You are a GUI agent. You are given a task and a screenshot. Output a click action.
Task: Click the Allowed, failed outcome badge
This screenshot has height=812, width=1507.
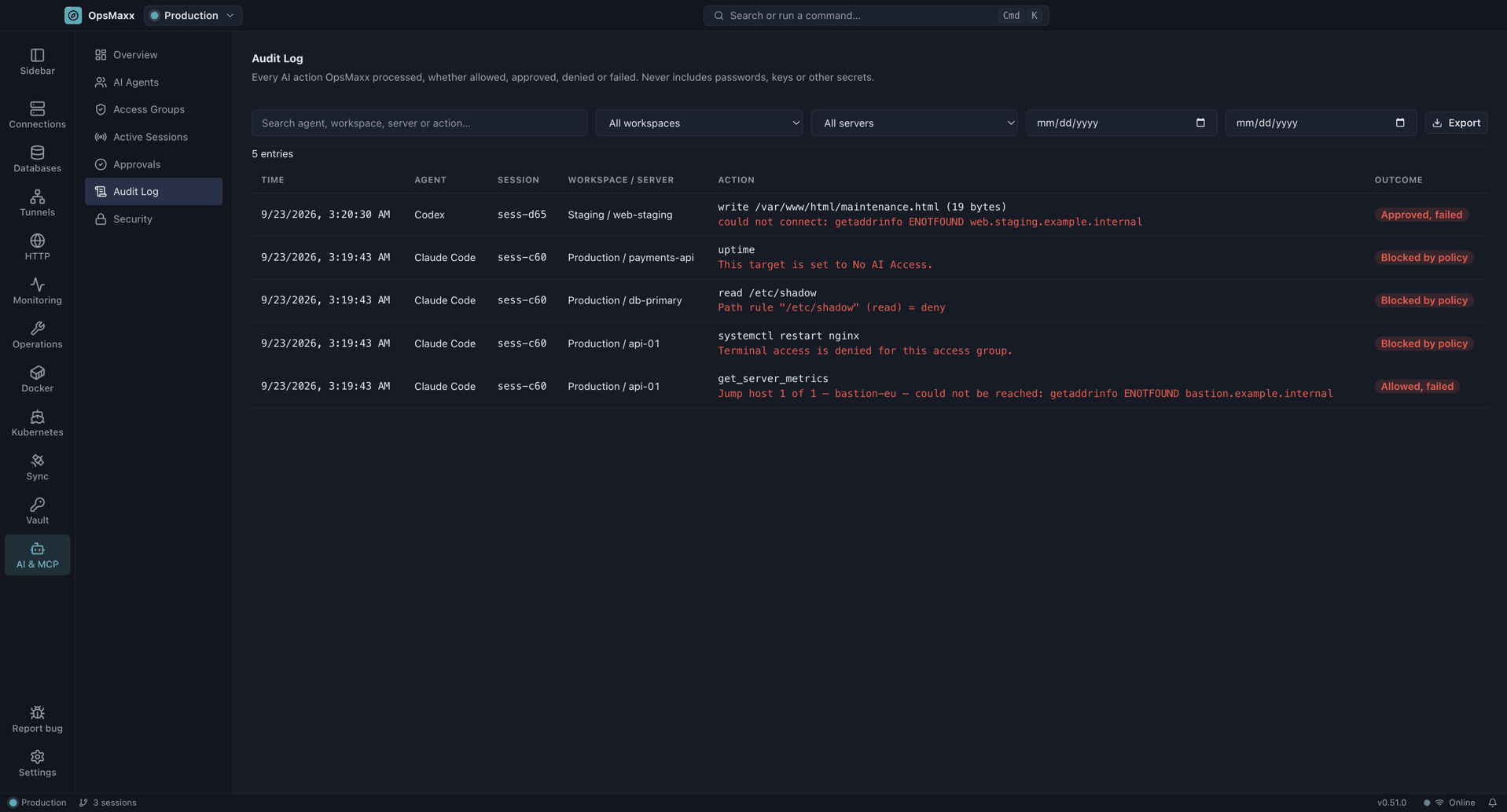[x=1417, y=387]
